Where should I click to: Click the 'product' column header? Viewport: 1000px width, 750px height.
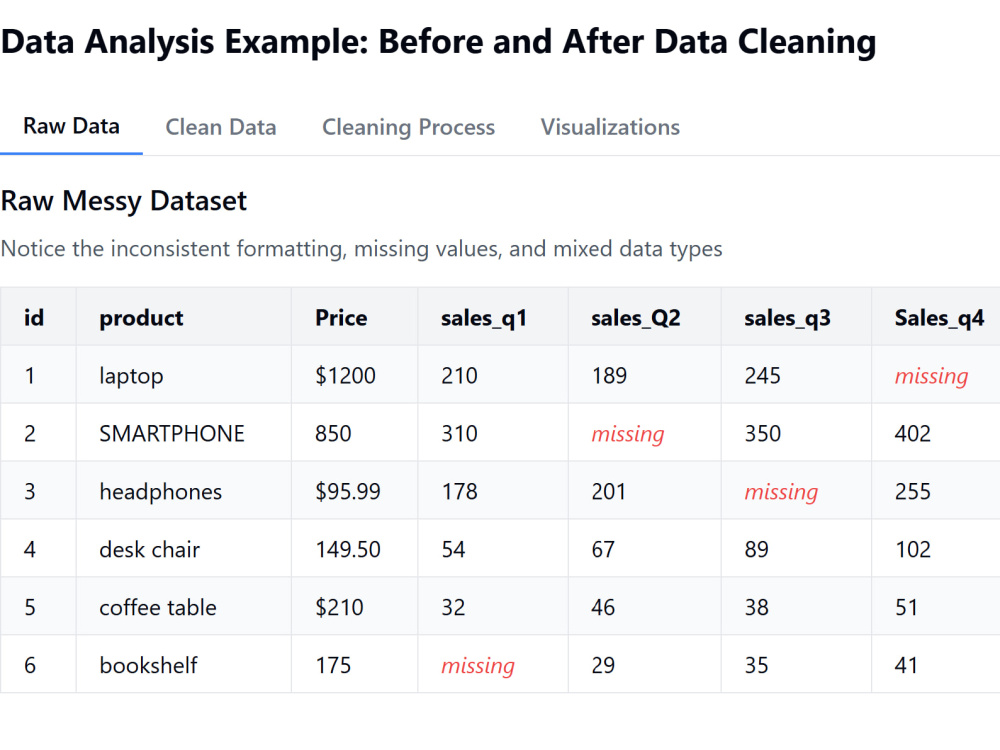coord(140,317)
